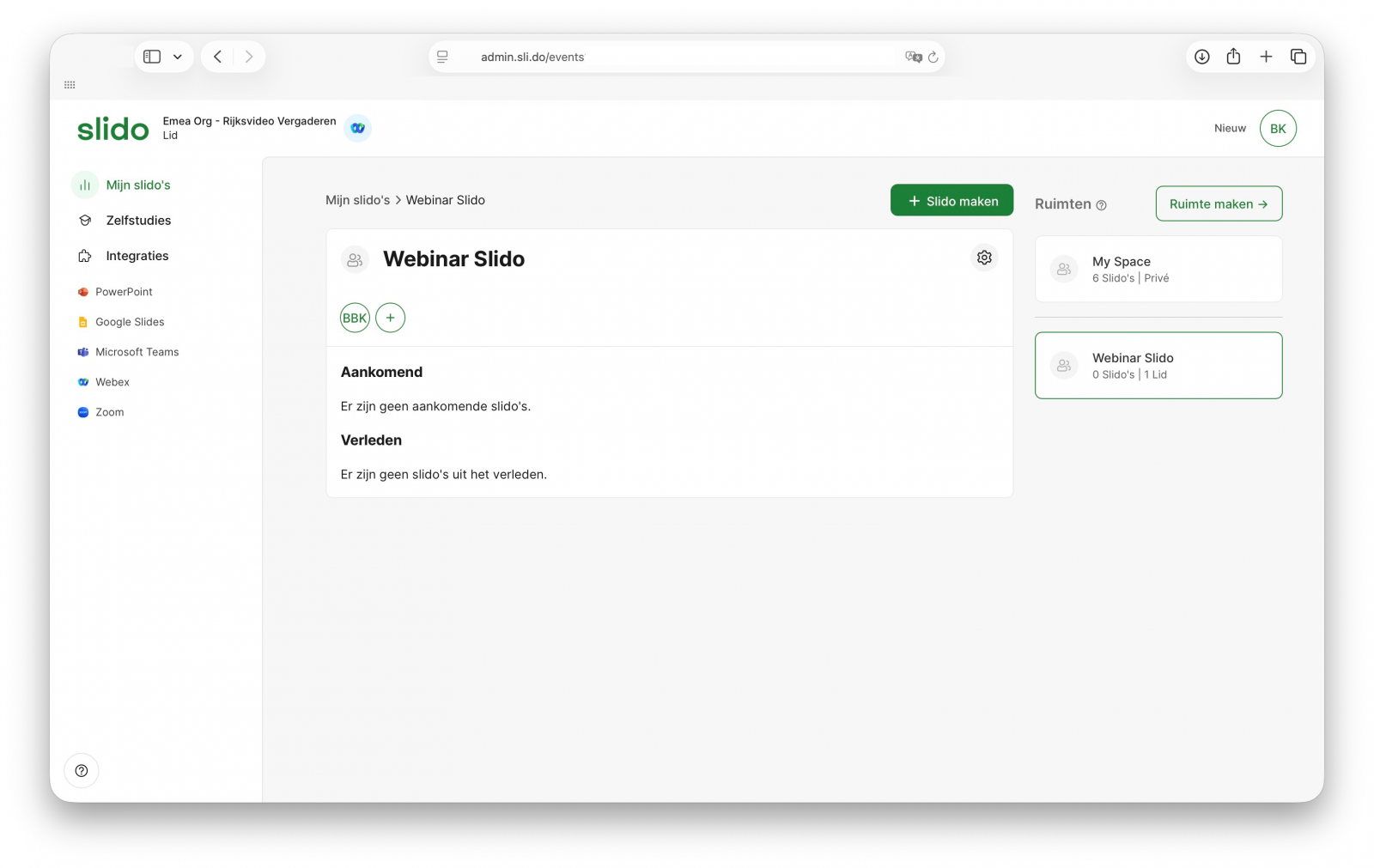The height and width of the screenshot is (868, 1374).
Task: Go to Zelfstudies in sidebar
Action: (x=138, y=221)
